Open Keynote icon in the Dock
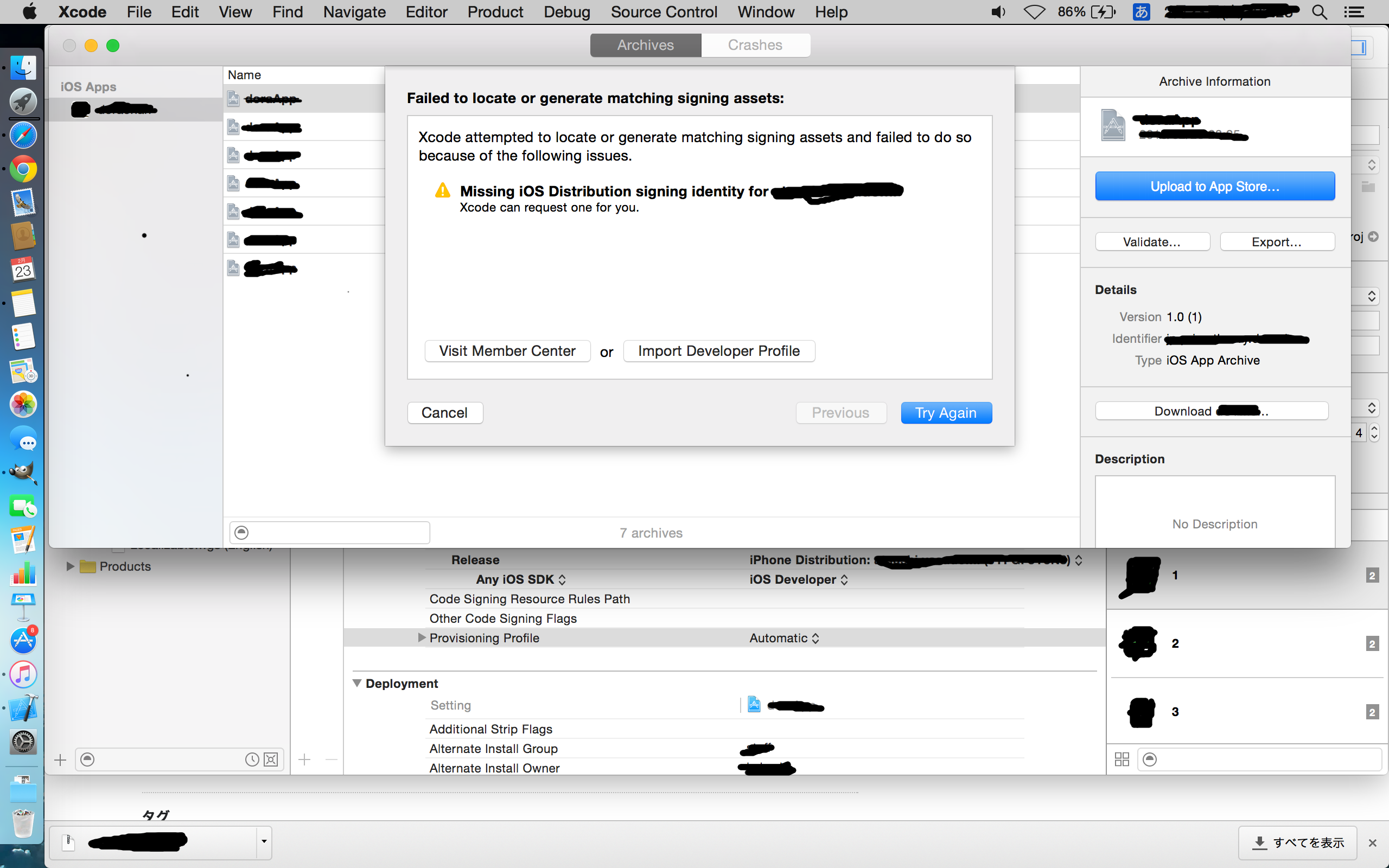Viewport: 1389px width, 868px height. [x=23, y=607]
